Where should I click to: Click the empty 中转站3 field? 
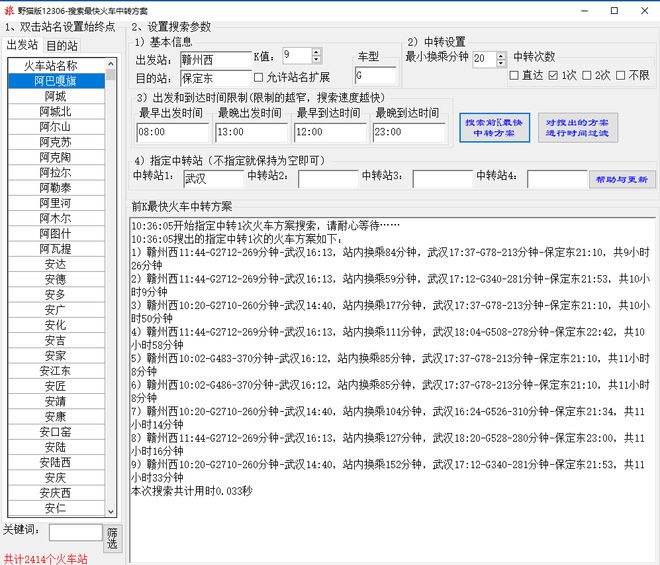click(442, 179)
